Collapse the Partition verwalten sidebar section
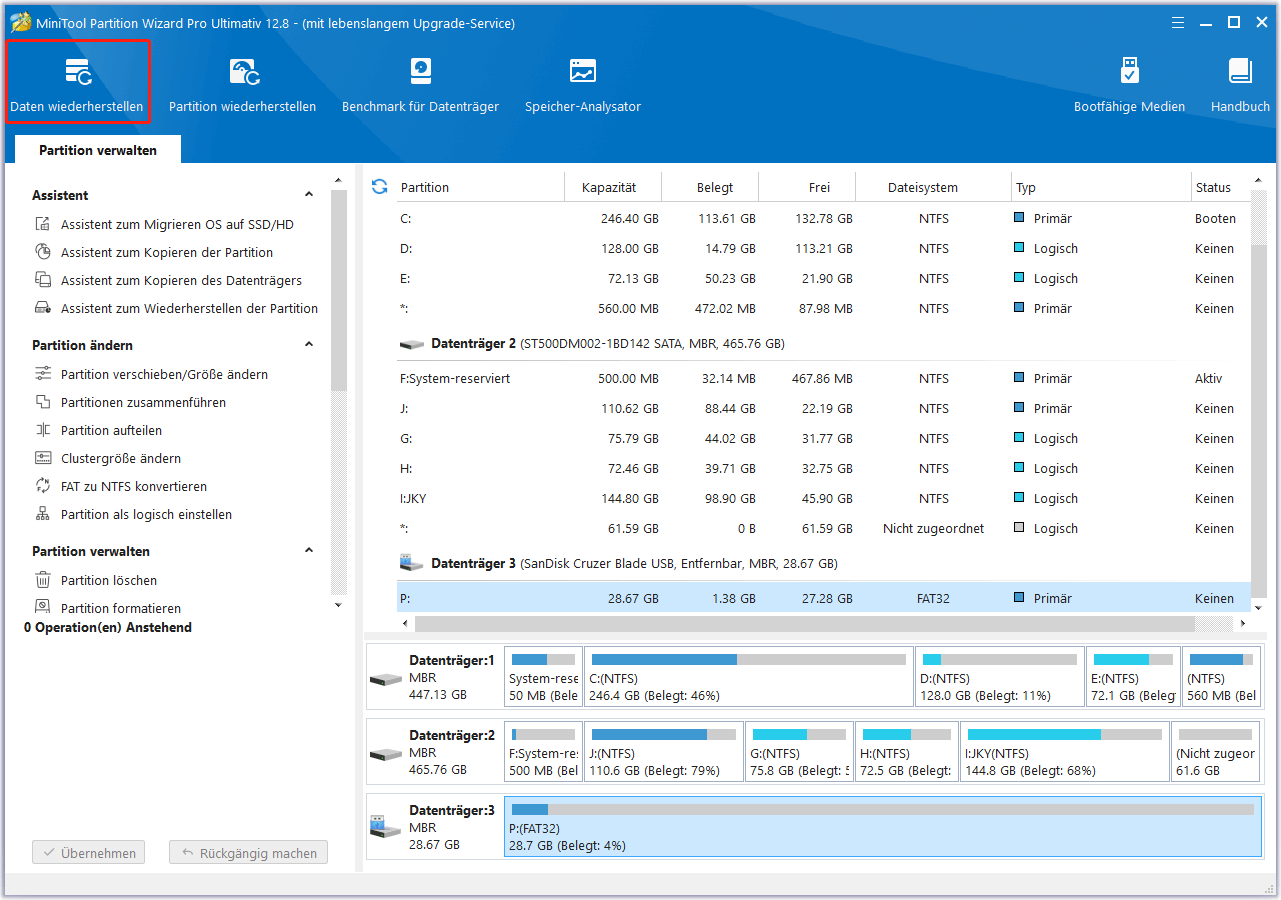 point(309,551)
